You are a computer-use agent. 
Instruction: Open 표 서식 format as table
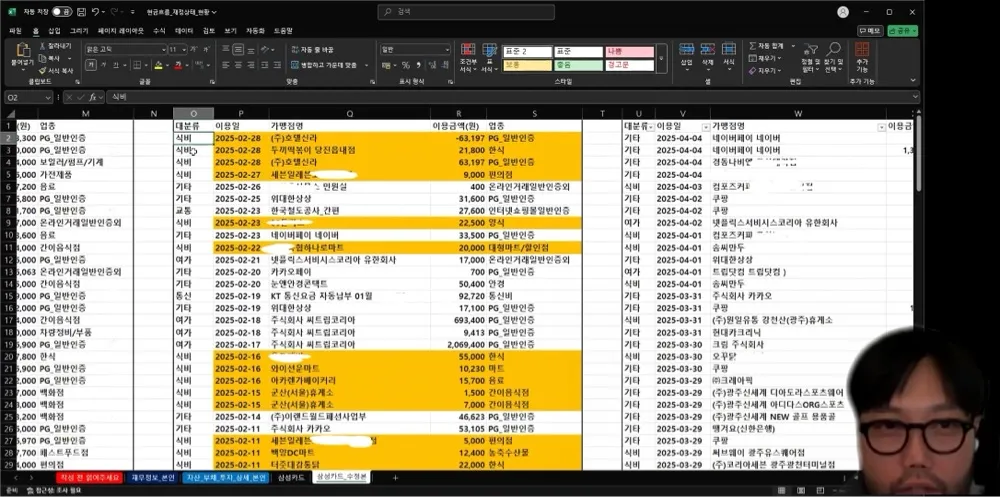tap(489, 57)
